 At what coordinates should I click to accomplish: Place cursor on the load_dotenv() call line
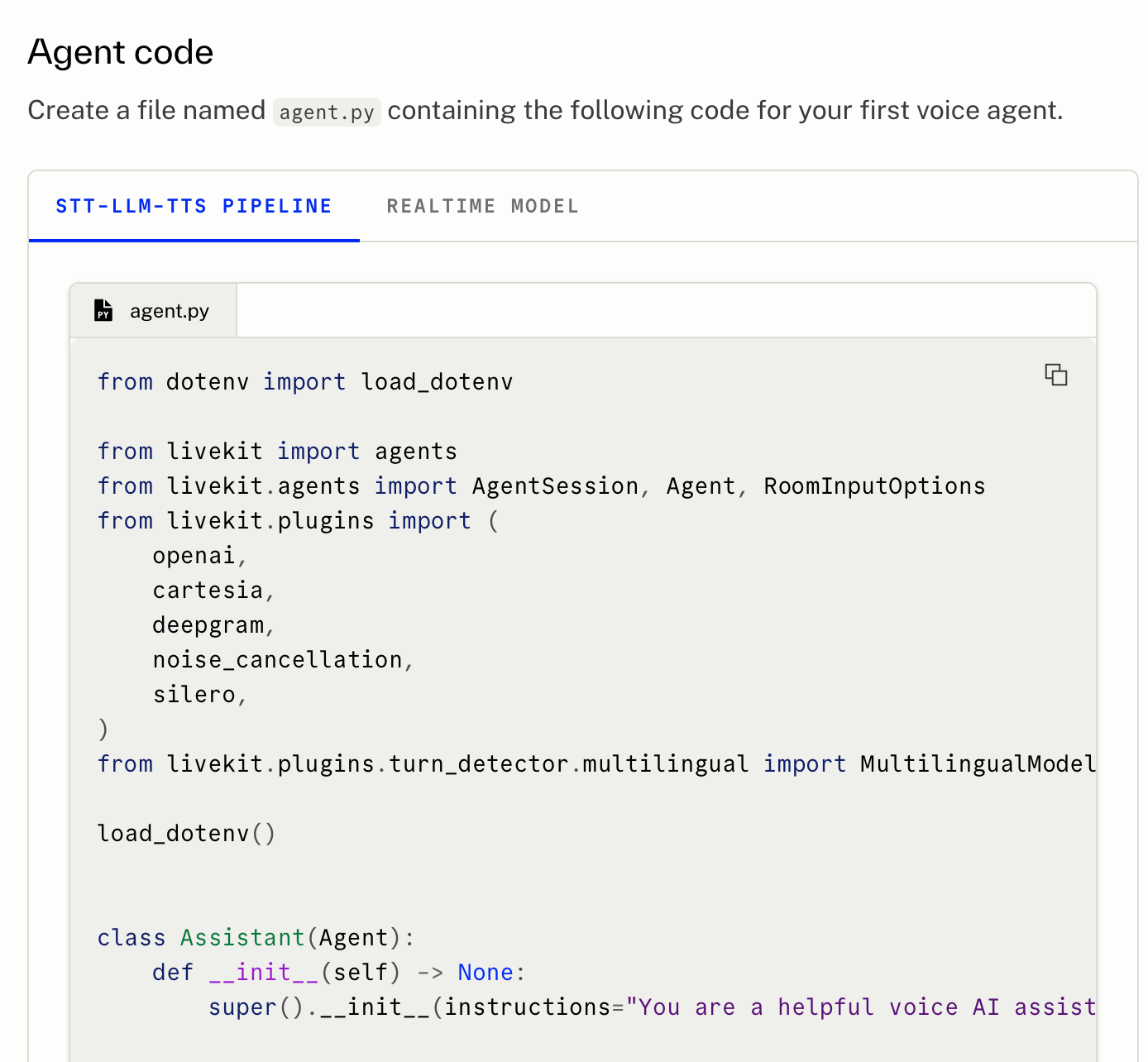186,833
